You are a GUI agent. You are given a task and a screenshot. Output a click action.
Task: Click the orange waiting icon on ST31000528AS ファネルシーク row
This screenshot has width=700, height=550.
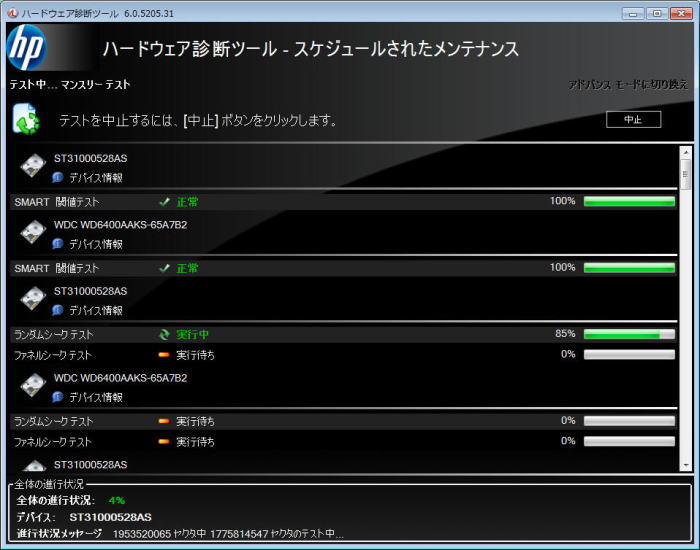click(164, 354)
